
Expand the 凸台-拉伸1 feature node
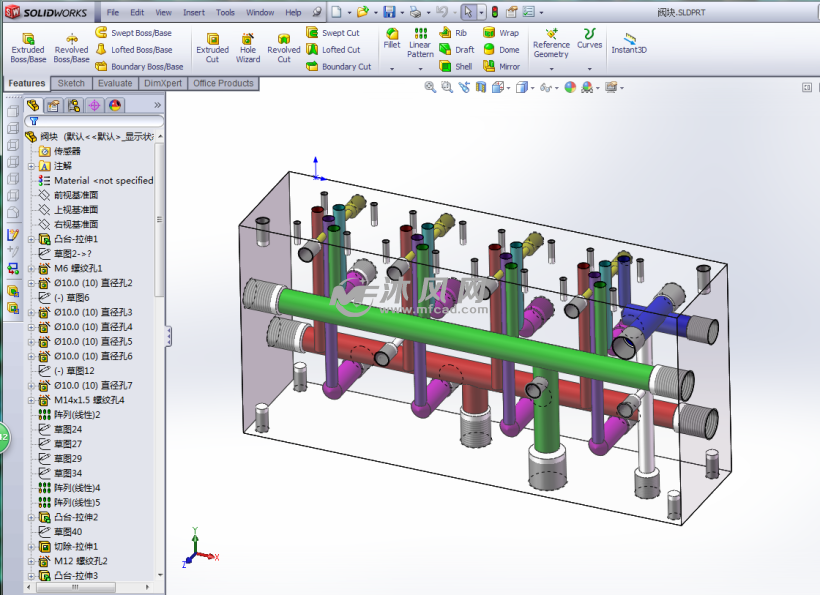coord(31,239)
